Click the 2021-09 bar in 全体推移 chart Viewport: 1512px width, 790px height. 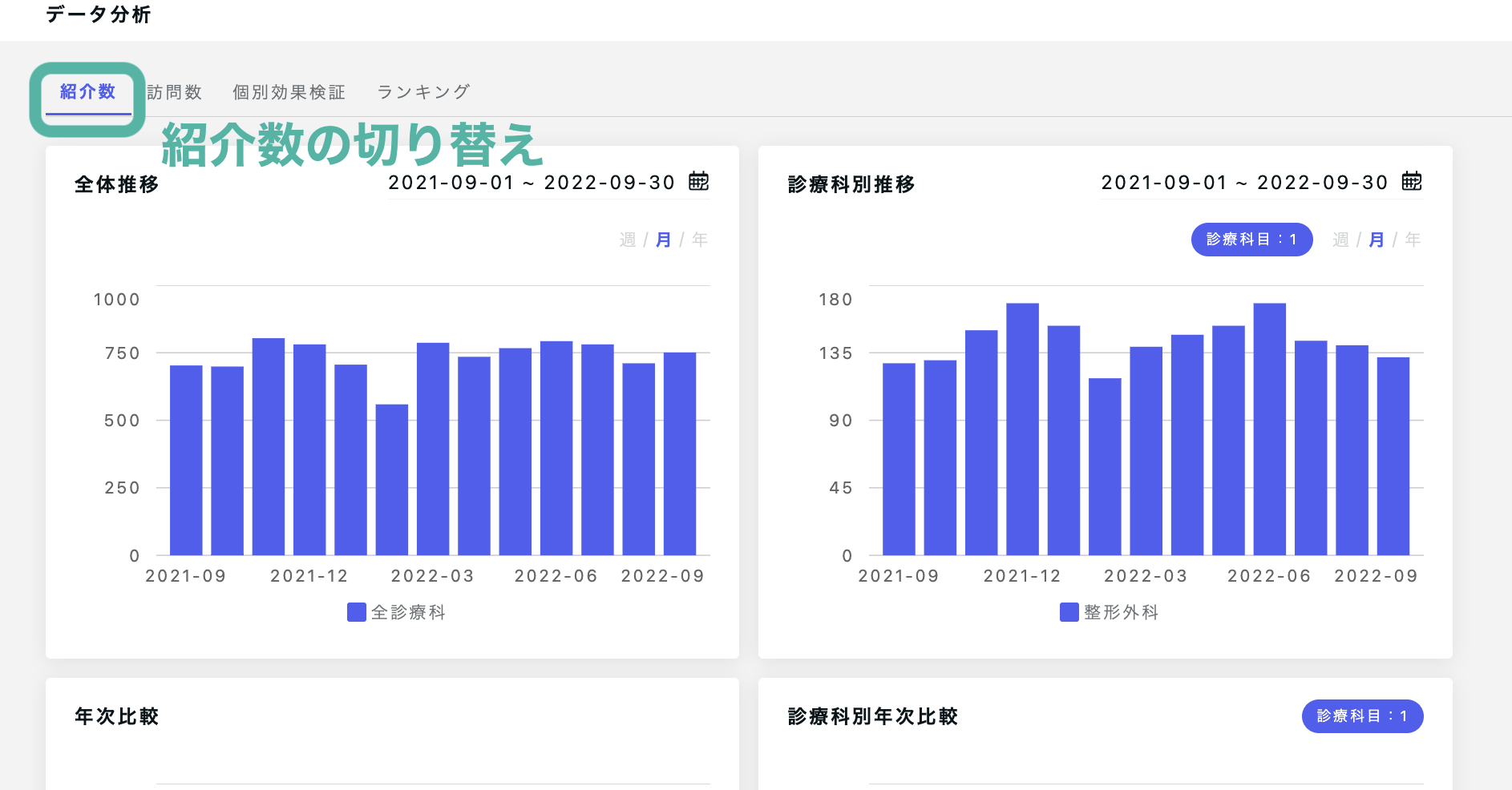coord(186,460)
